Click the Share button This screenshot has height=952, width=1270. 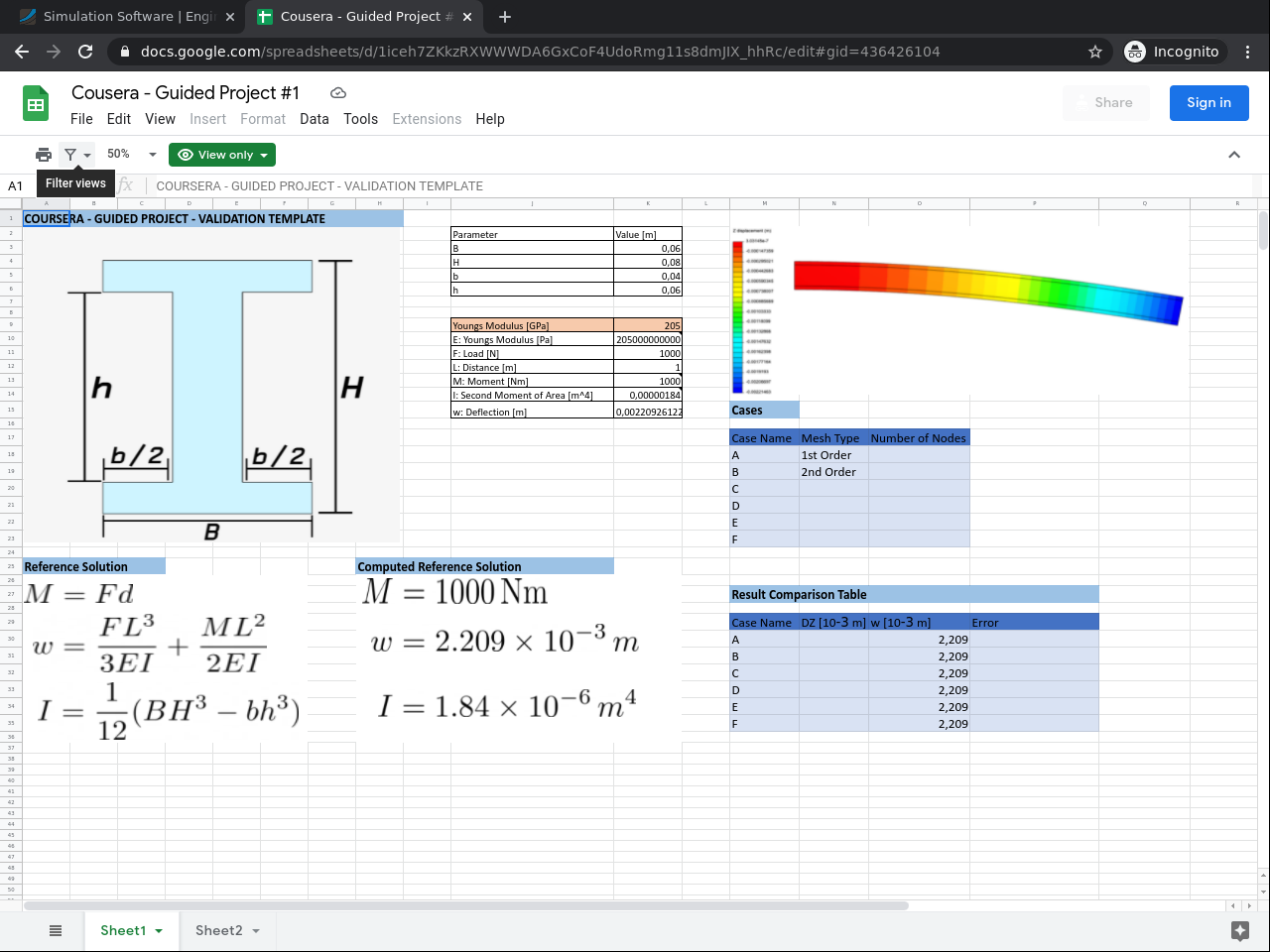[x=1105, y=103]
